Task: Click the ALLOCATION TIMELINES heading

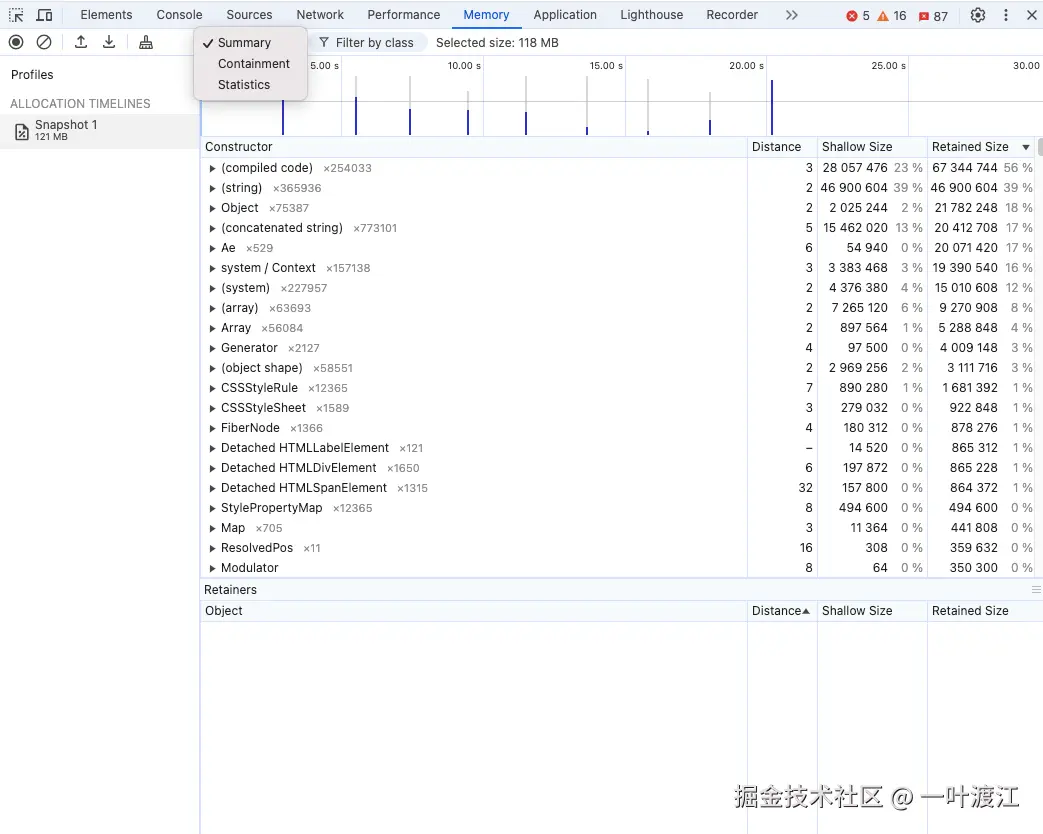Action: (80, 104)
